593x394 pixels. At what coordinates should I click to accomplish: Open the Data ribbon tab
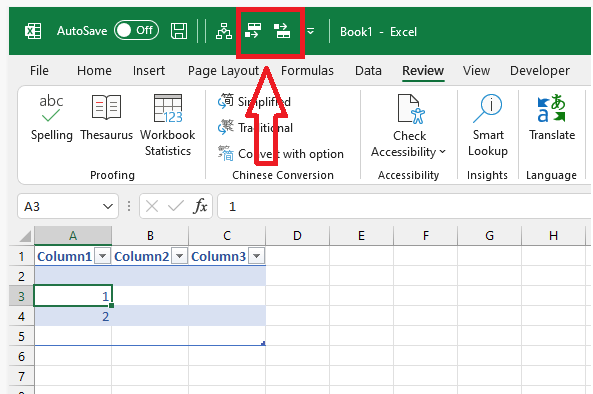click(x=368, y=71)
